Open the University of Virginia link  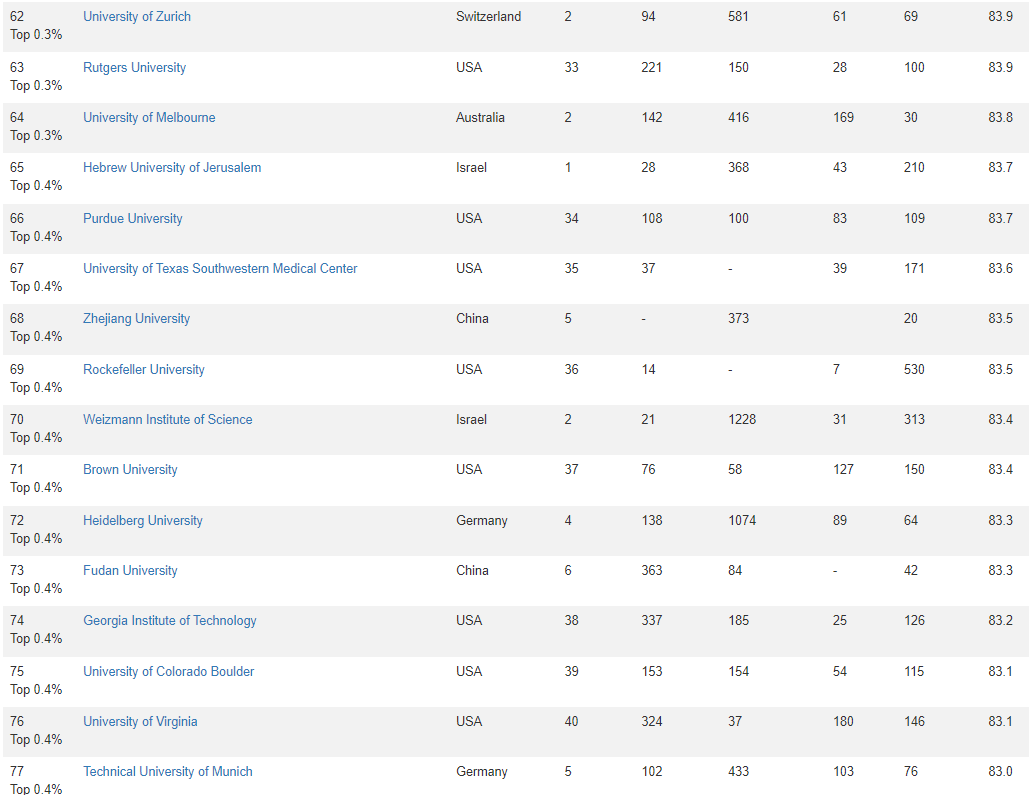(x=140, y=722)
